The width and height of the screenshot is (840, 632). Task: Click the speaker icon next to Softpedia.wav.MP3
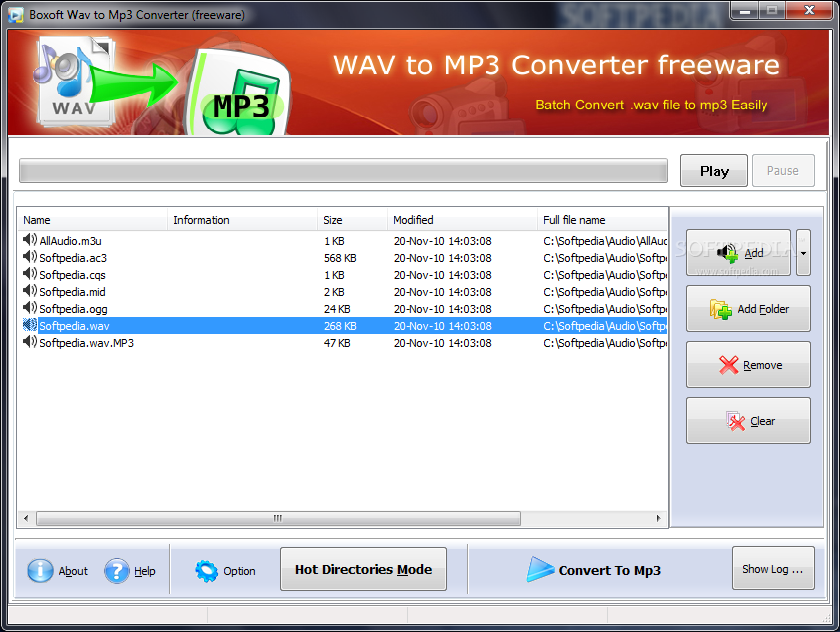coord(29,342)
